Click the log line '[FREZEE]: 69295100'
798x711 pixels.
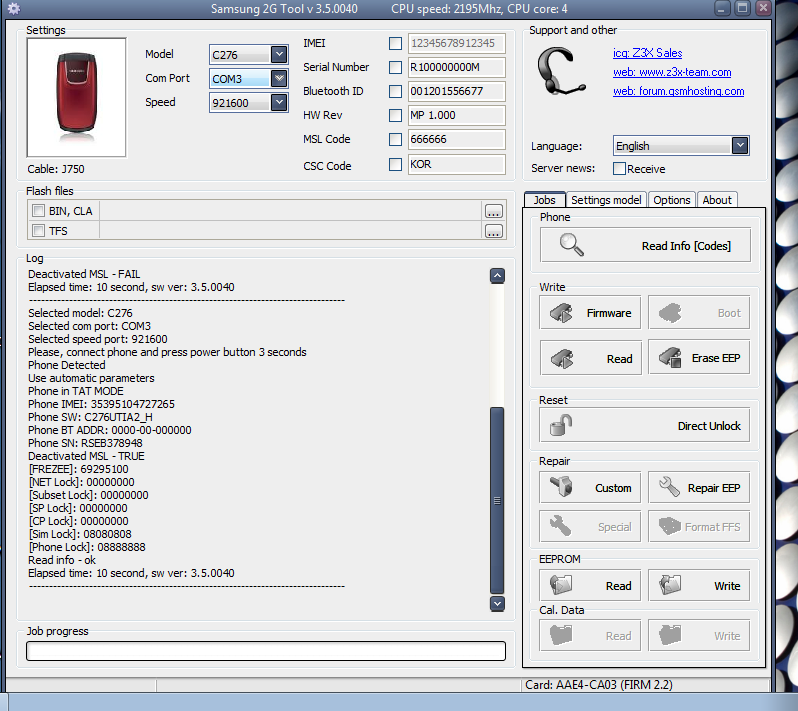[78, 469]
